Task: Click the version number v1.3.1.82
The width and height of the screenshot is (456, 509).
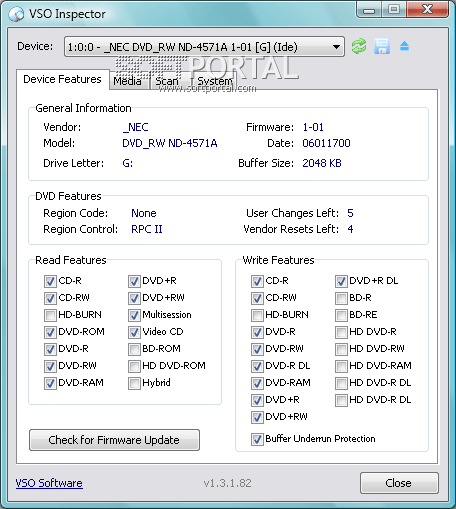Action: (x=228, y=483)
